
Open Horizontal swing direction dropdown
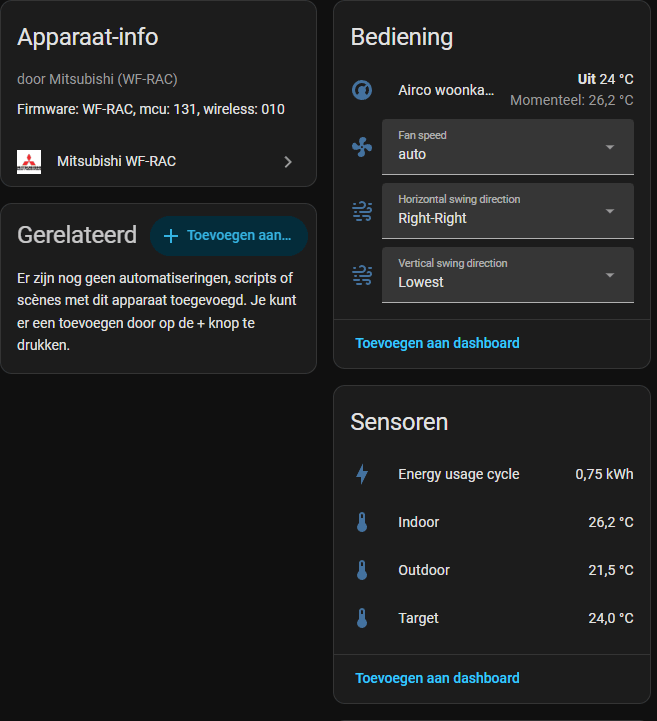point(508,211)
